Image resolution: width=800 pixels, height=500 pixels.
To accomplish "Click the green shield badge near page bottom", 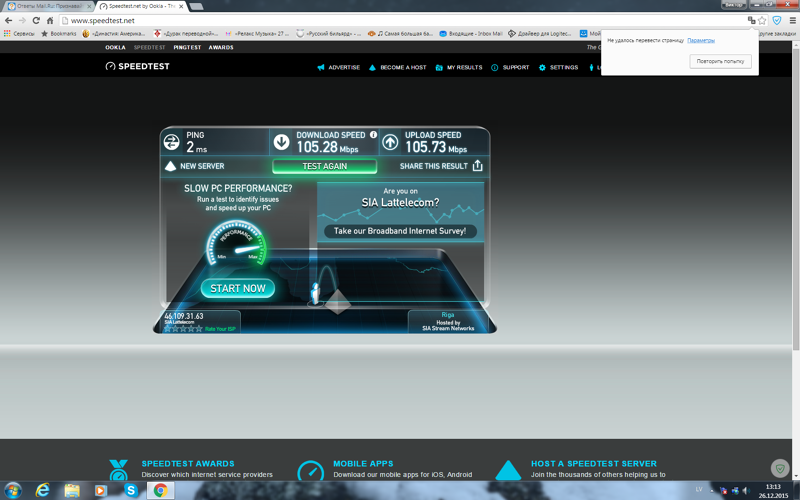I will 780,468.
